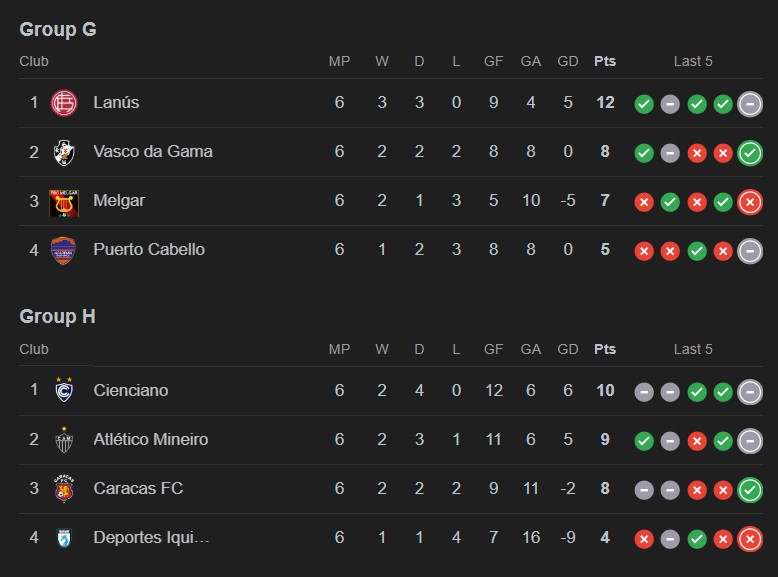The image size is (778, 577).
Task: Click Deportes Iquique's latest loss icon
Action: pos(750,539)
